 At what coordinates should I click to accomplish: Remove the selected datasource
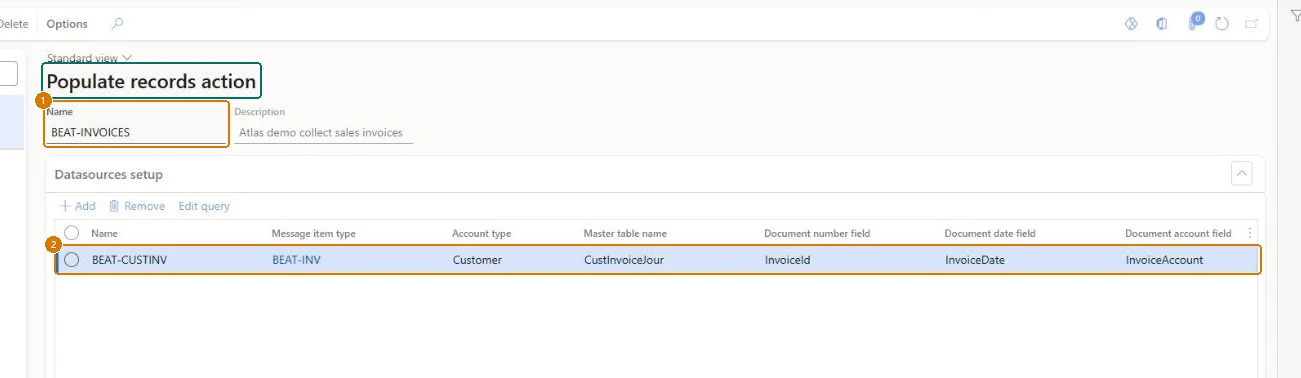[x=137, y=206]
